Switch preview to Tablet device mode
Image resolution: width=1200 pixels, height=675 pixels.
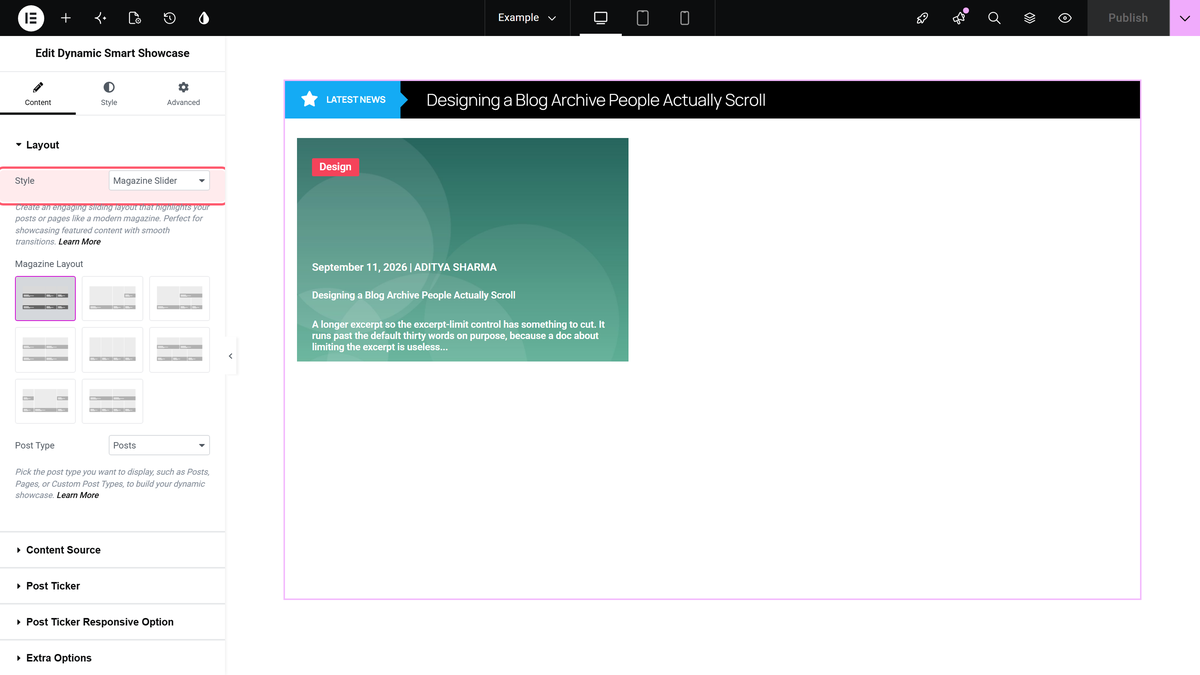(x=643, y=18)
